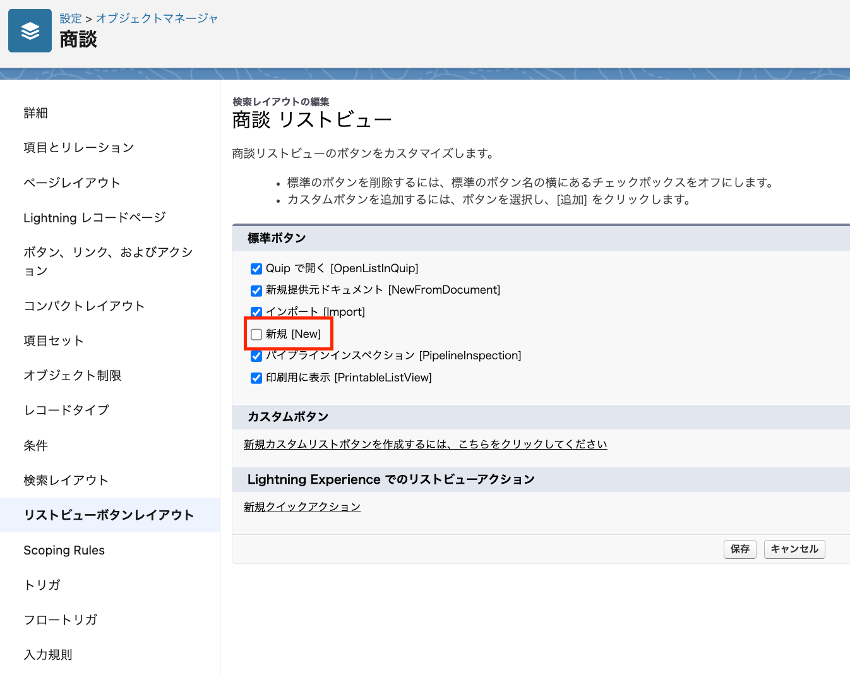Viewport: 850px width, 678px height.
Task: Uncheck the Quip で開く [OpenListInQuip] checkbox
Action: click(256, 269)
